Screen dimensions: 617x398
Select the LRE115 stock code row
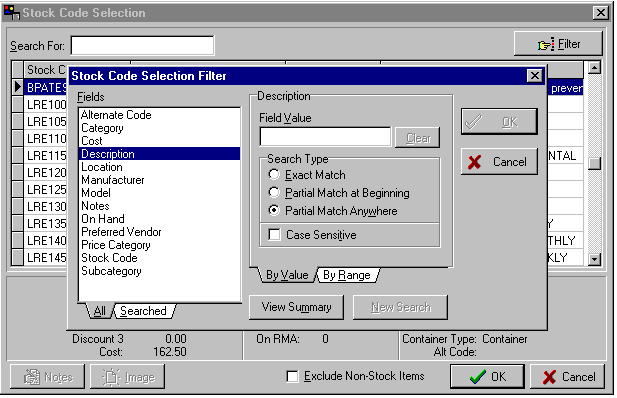click(46, 155)
